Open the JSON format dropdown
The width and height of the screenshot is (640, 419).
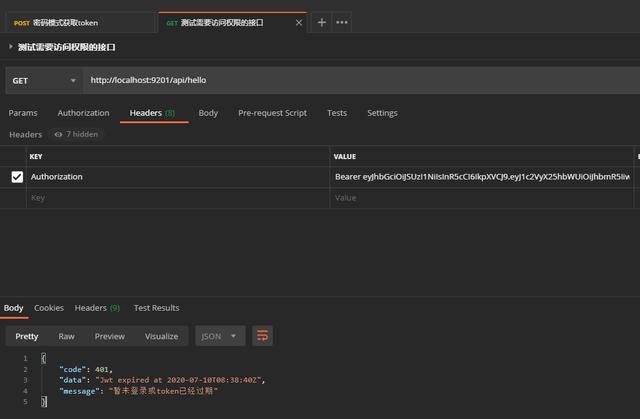[x=220, y=336]
